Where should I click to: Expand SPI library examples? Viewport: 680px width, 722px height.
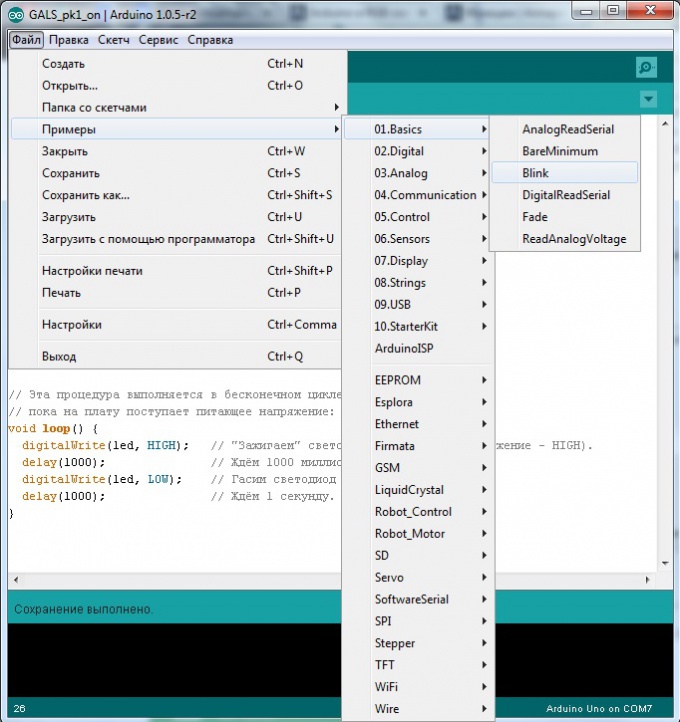coord(418,621)
